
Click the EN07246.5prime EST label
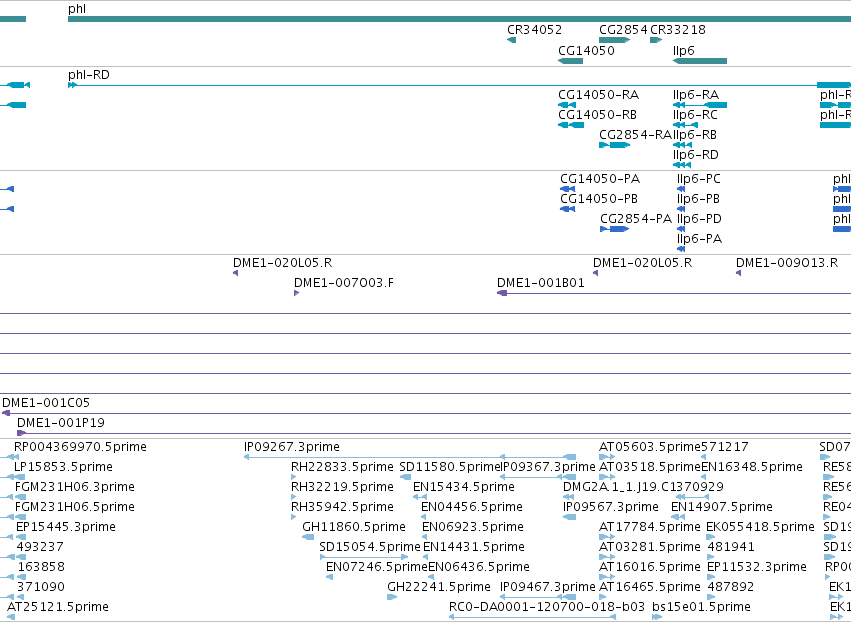pos(377,567)
